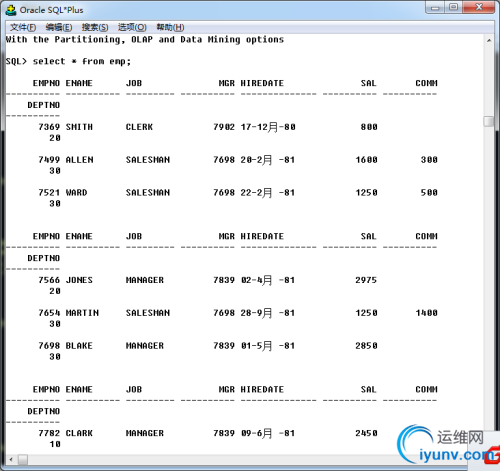Click ALLEN's SALESMAN job value
Screen dimensions: 500x471
coord(148,160)
